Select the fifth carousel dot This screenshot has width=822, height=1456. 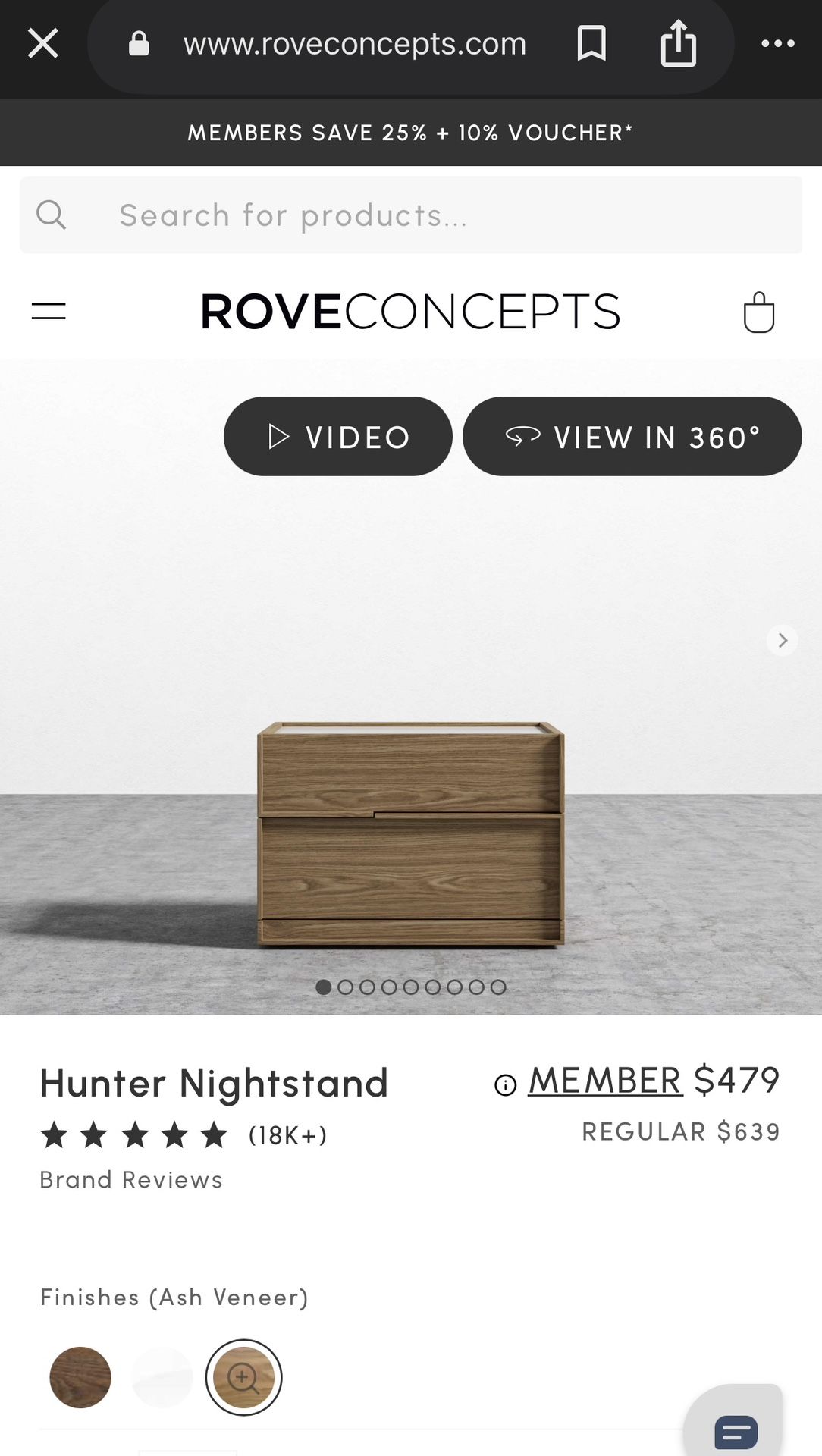411,987
